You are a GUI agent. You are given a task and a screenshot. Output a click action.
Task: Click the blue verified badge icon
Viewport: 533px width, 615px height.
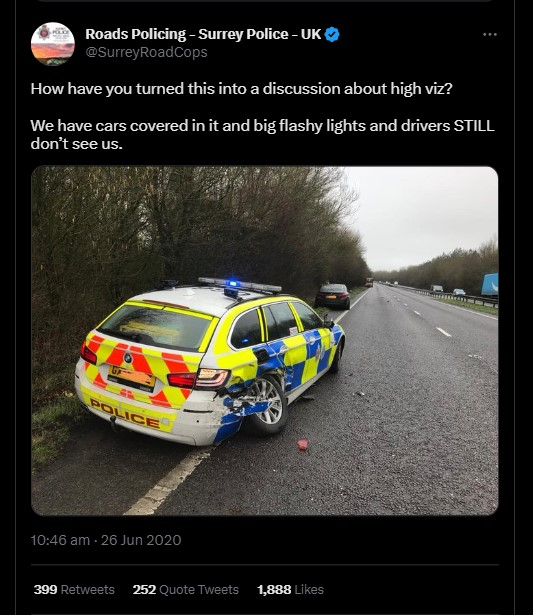(333, 35)
